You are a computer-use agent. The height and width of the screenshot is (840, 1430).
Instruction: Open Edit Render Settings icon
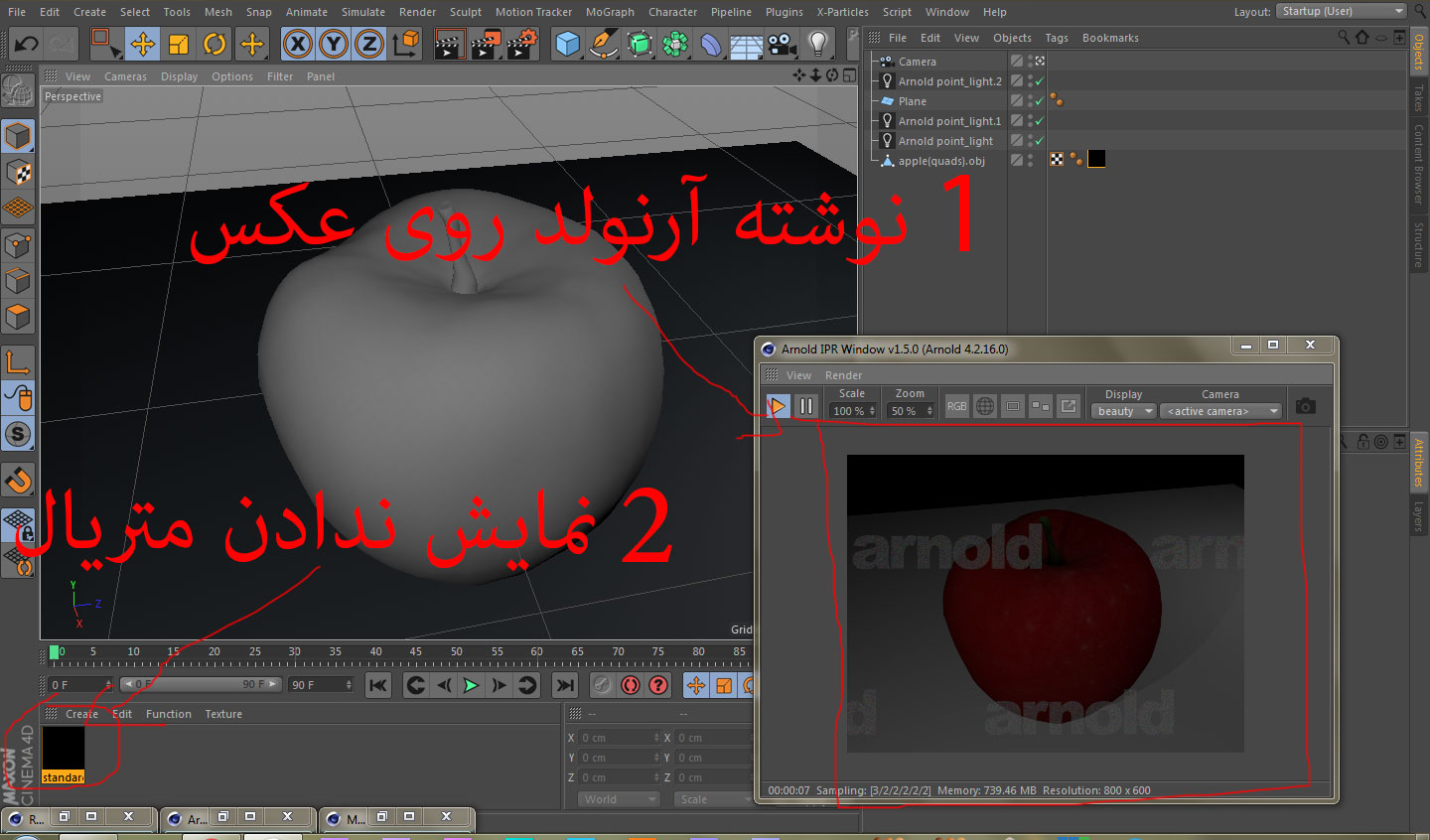(x=522, y=44)
